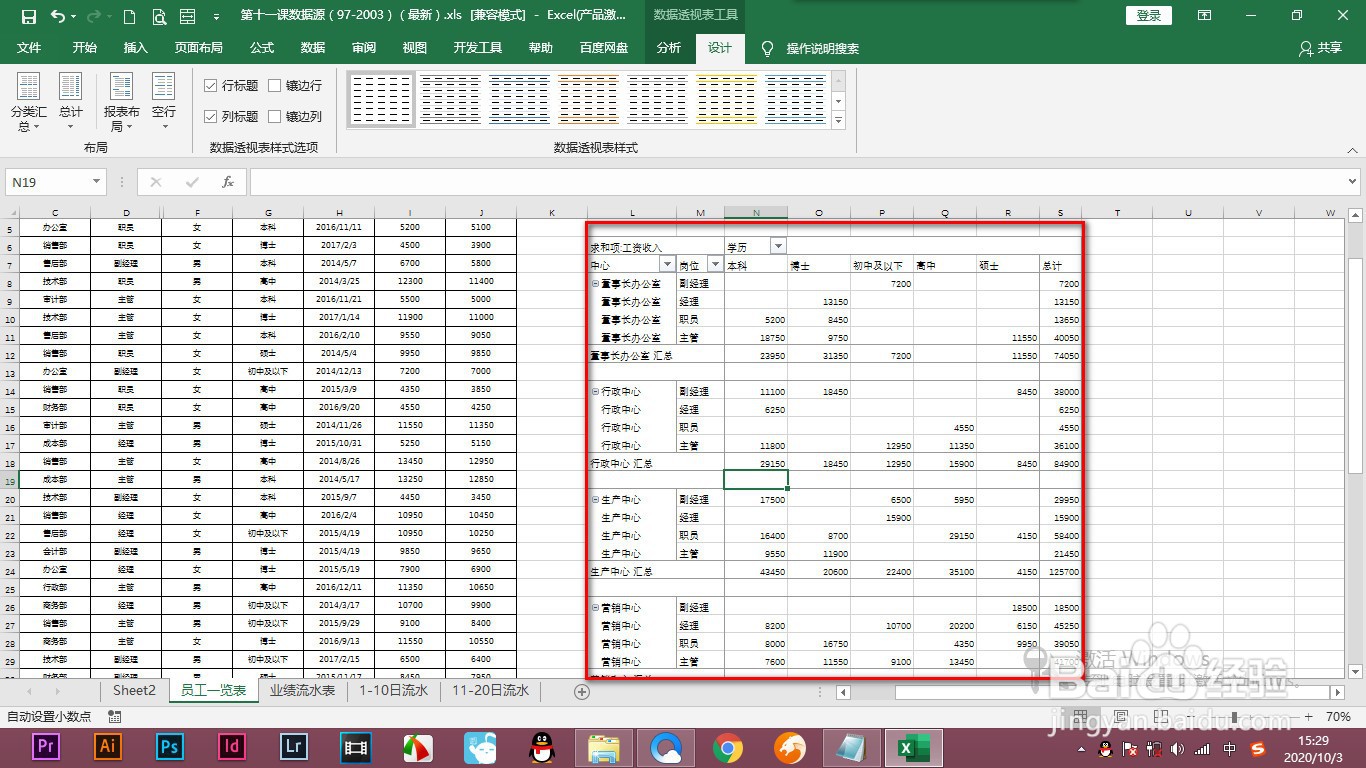Open QQ penguin icon in taskbar
1366x768 pixels.
tap(541, 747)
